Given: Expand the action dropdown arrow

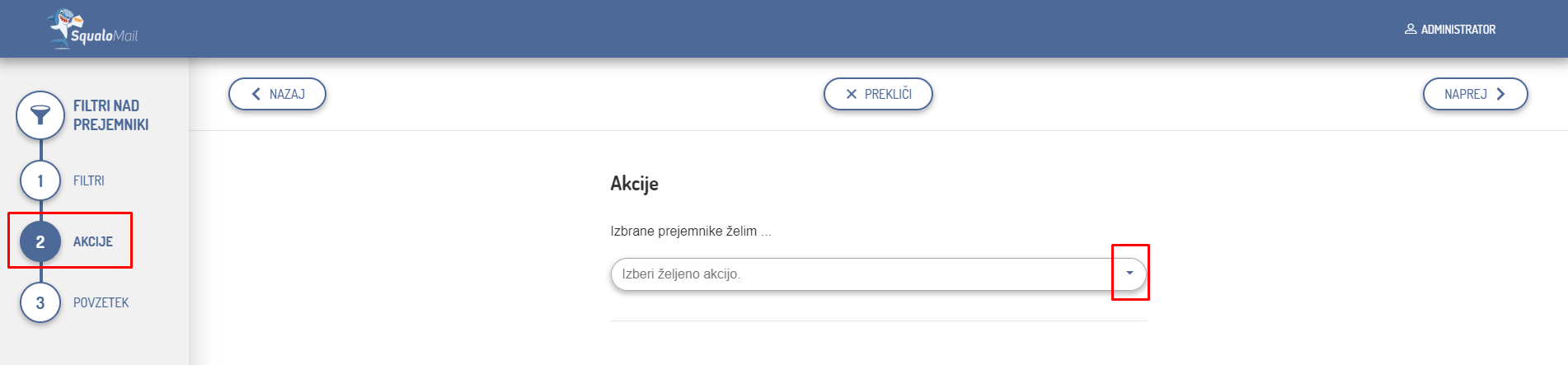Looking at the screenshot, I should [x=1129, y=273].
